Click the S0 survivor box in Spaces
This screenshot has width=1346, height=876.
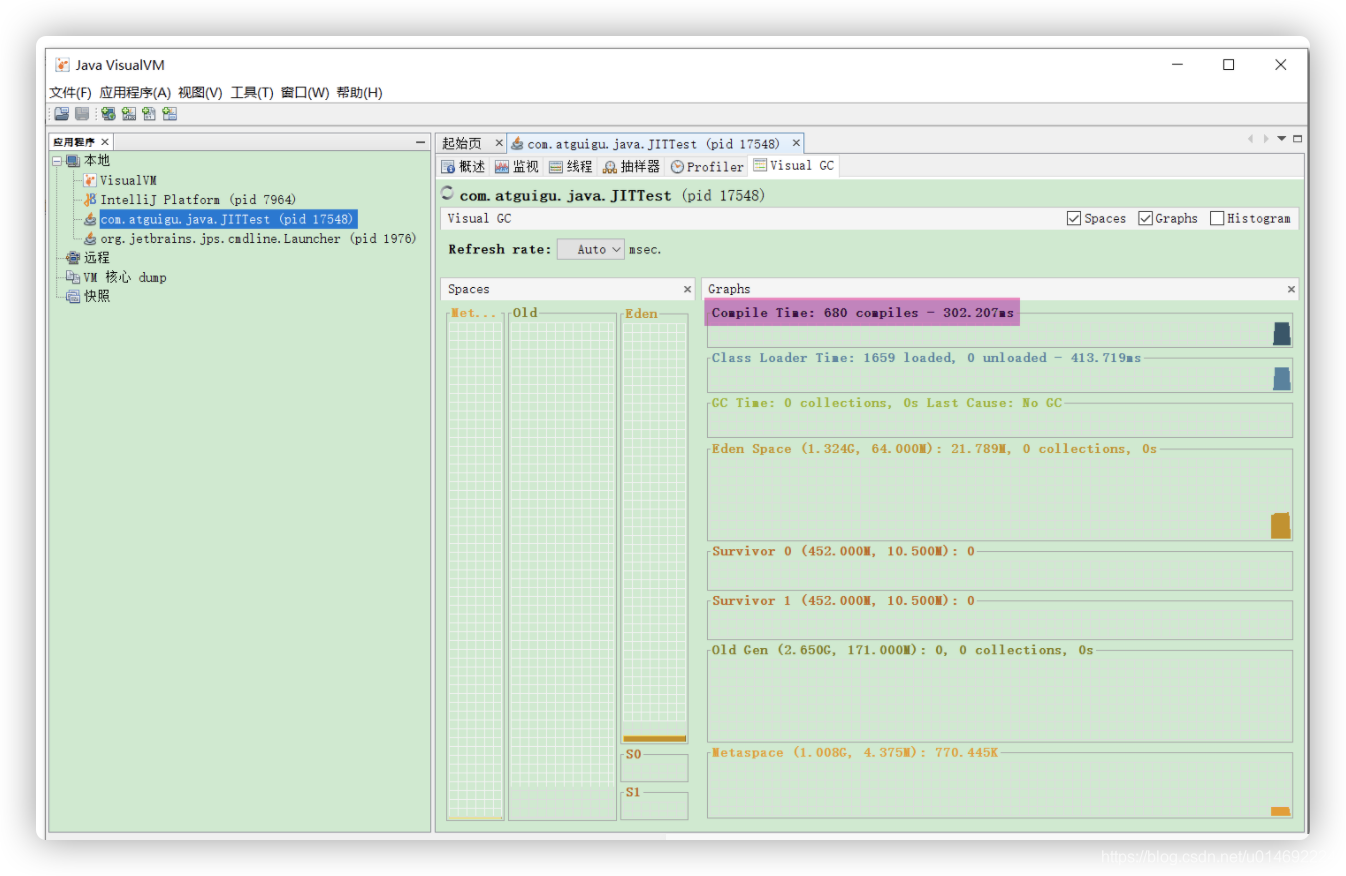click(654, 767)
